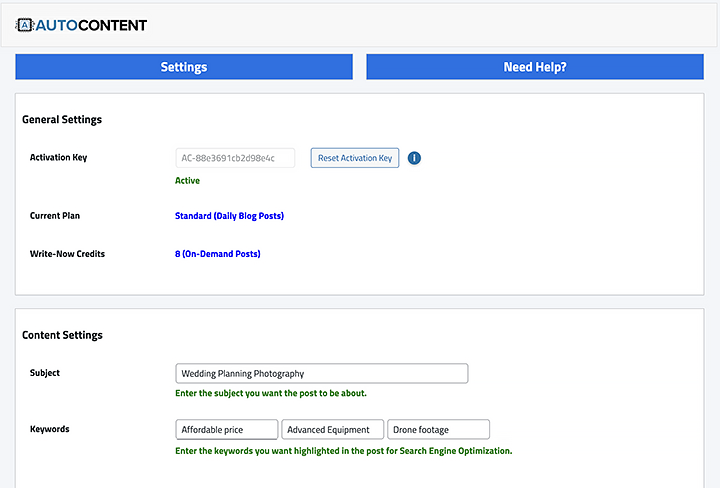
Task: Switch to the Settings tab
Action: click(184, 67)
